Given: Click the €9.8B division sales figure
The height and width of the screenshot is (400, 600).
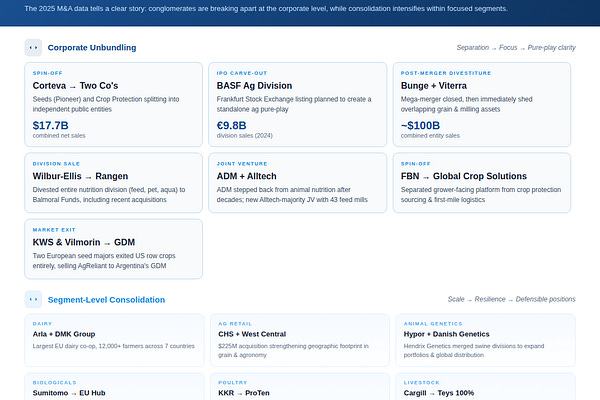Looking at the screenshot, I should 232,126.
